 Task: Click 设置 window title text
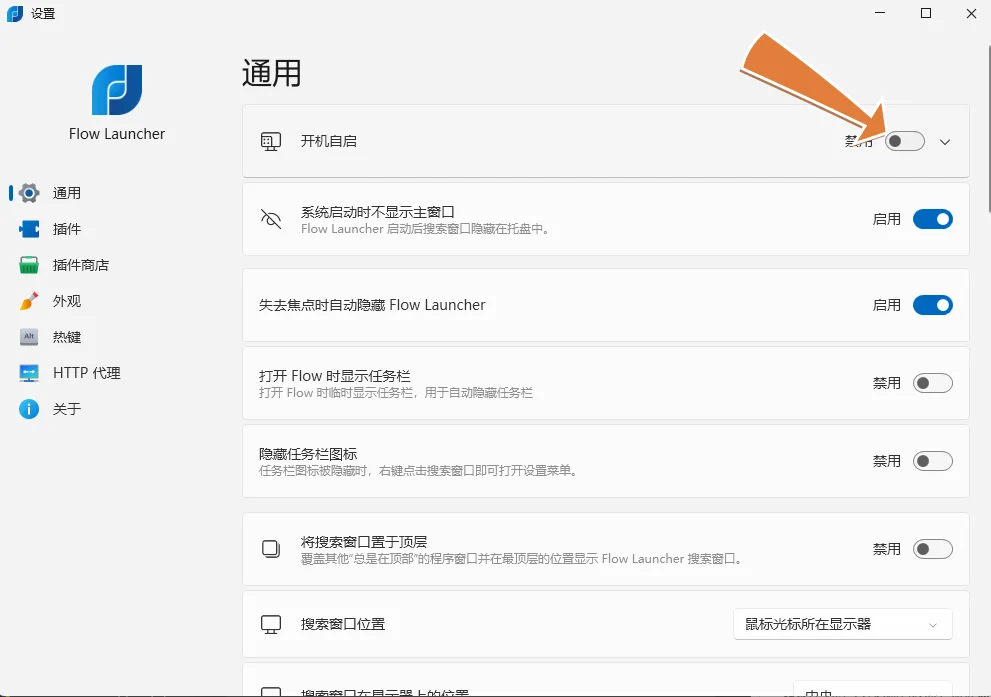coord(43,13)
